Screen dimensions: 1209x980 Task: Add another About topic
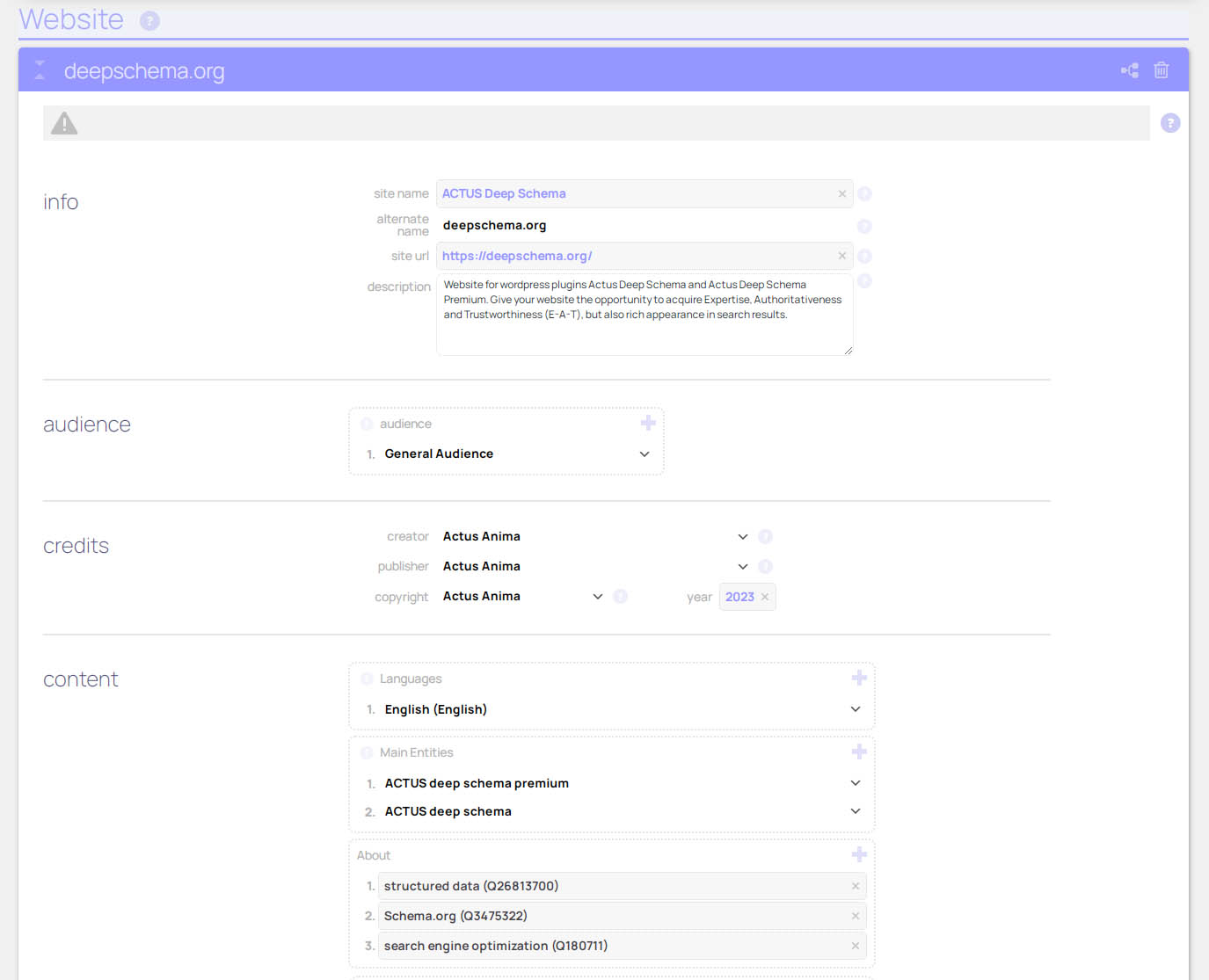coord(859,853)
